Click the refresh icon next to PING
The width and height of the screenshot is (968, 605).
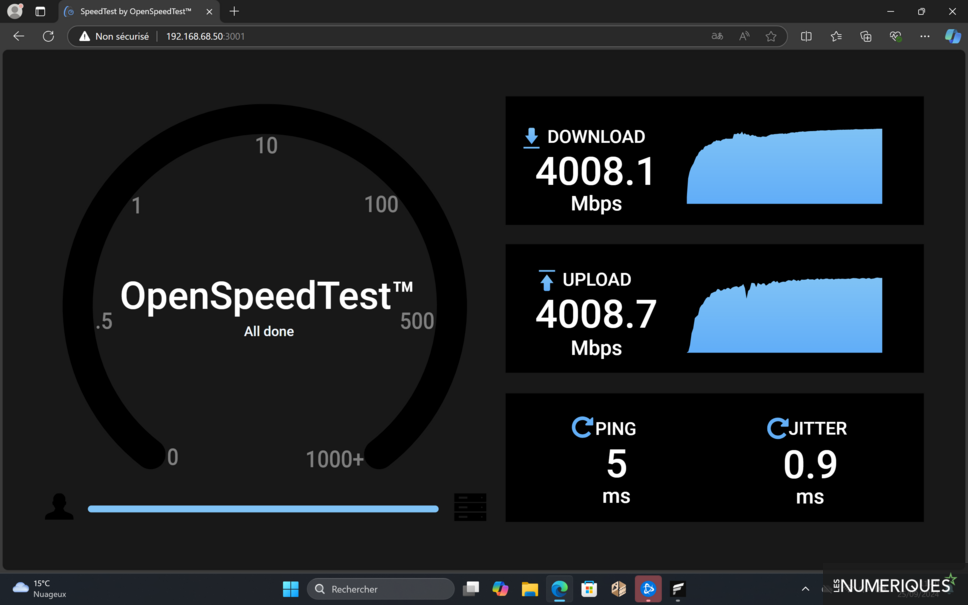(x=581, y=428)
